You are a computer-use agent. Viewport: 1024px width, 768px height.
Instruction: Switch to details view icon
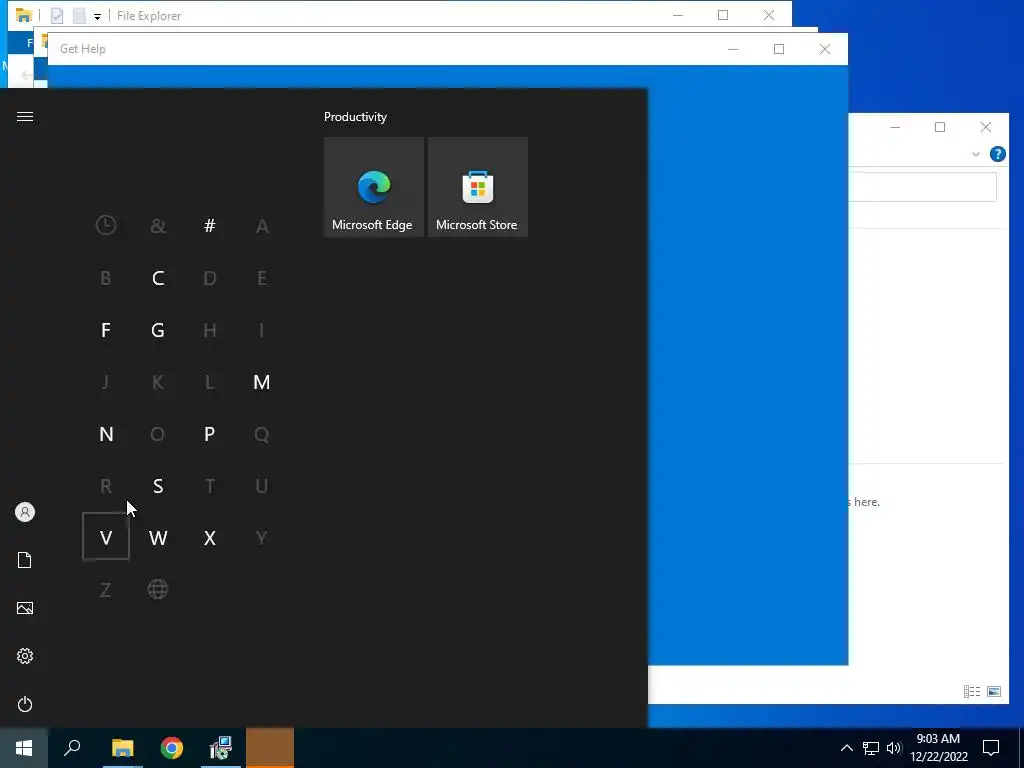pos(972,692)
